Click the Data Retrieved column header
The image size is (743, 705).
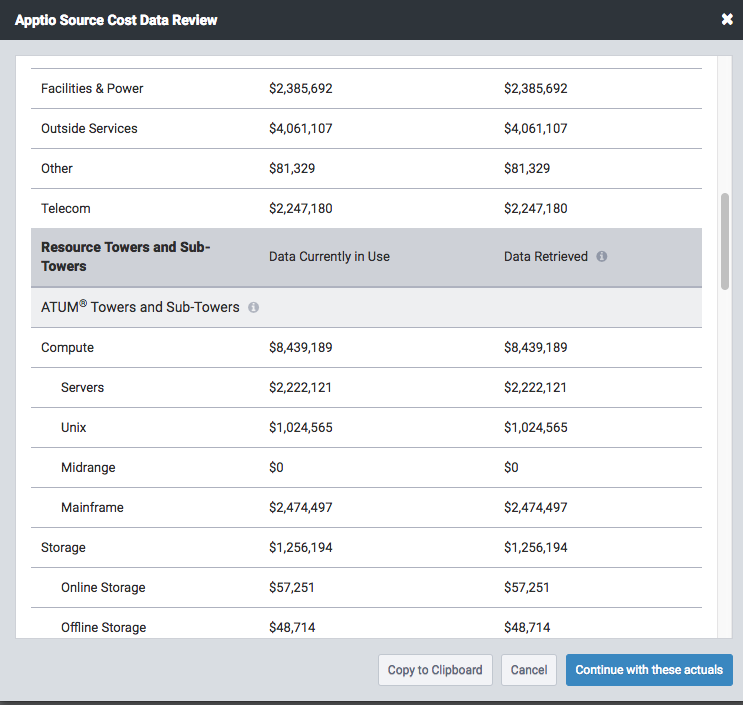[545, 256]
